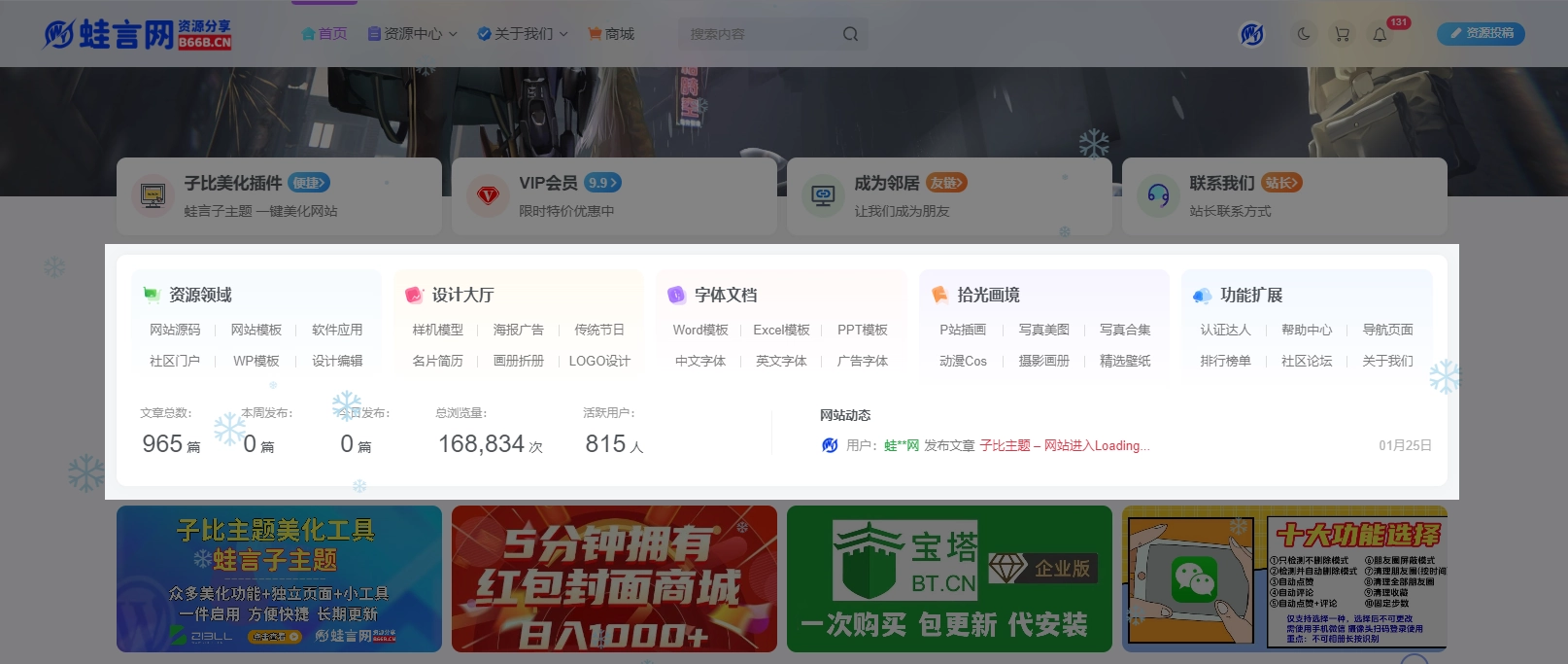Viewport: 1568px width, 664px height.
Task: Click the 设计大厅 section icon
Action: click(414, 295)
